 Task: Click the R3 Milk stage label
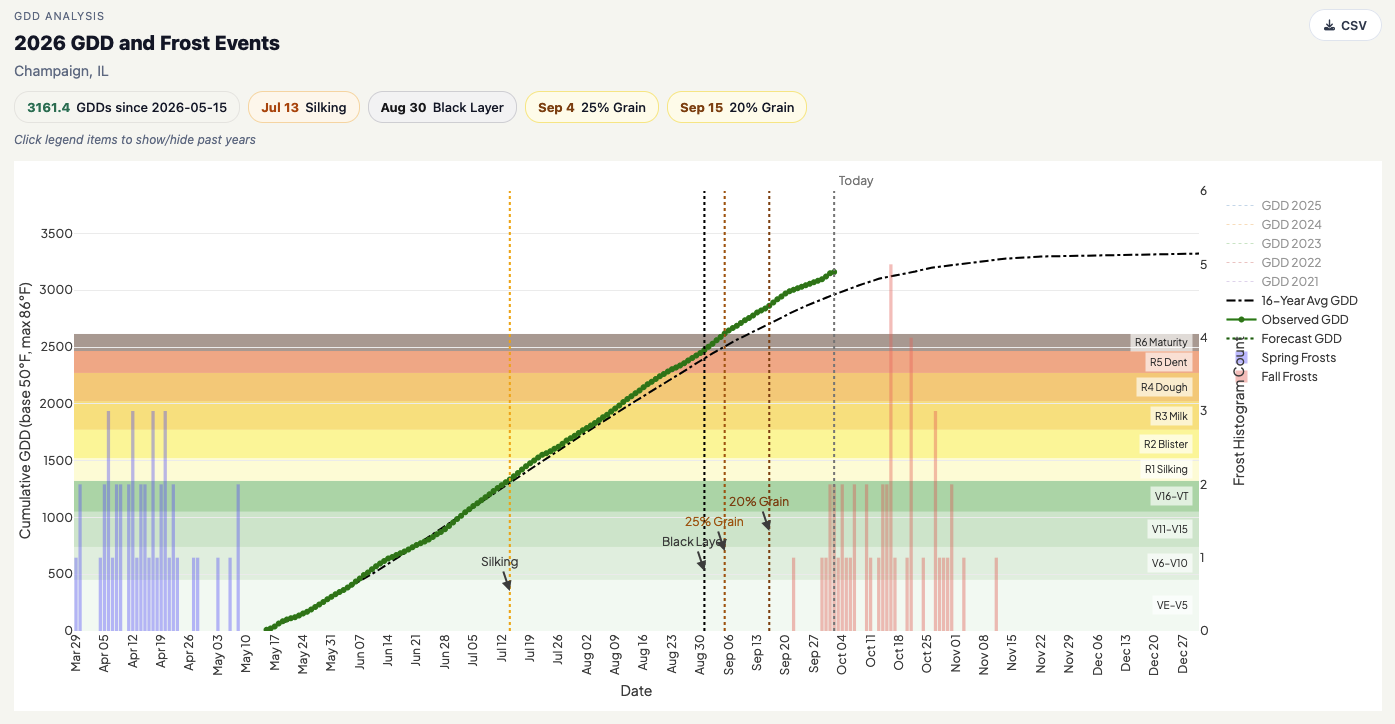click(1170, 416)
